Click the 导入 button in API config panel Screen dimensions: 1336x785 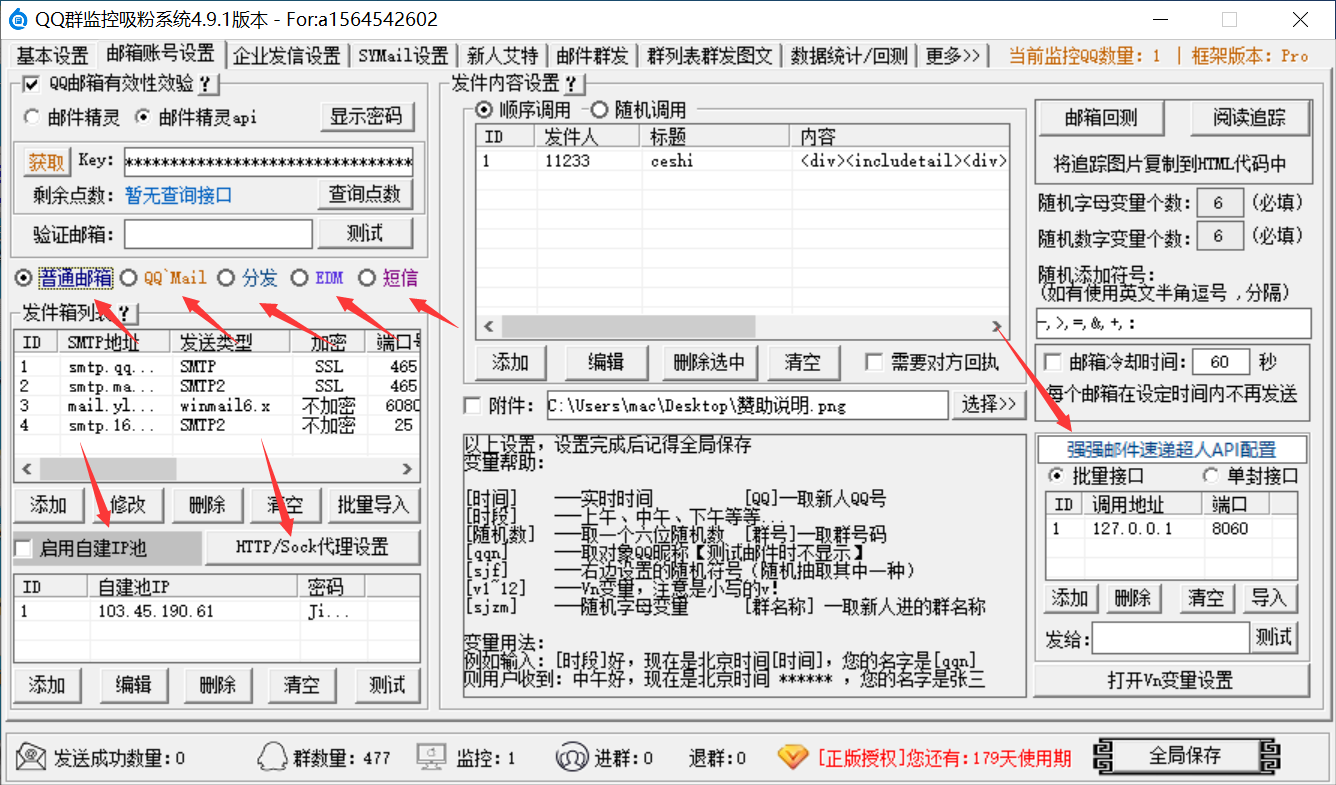click(1269, 599)
